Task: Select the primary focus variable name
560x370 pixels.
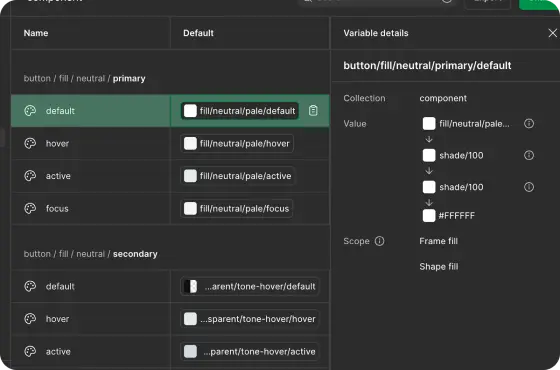Action: [57, 208]
